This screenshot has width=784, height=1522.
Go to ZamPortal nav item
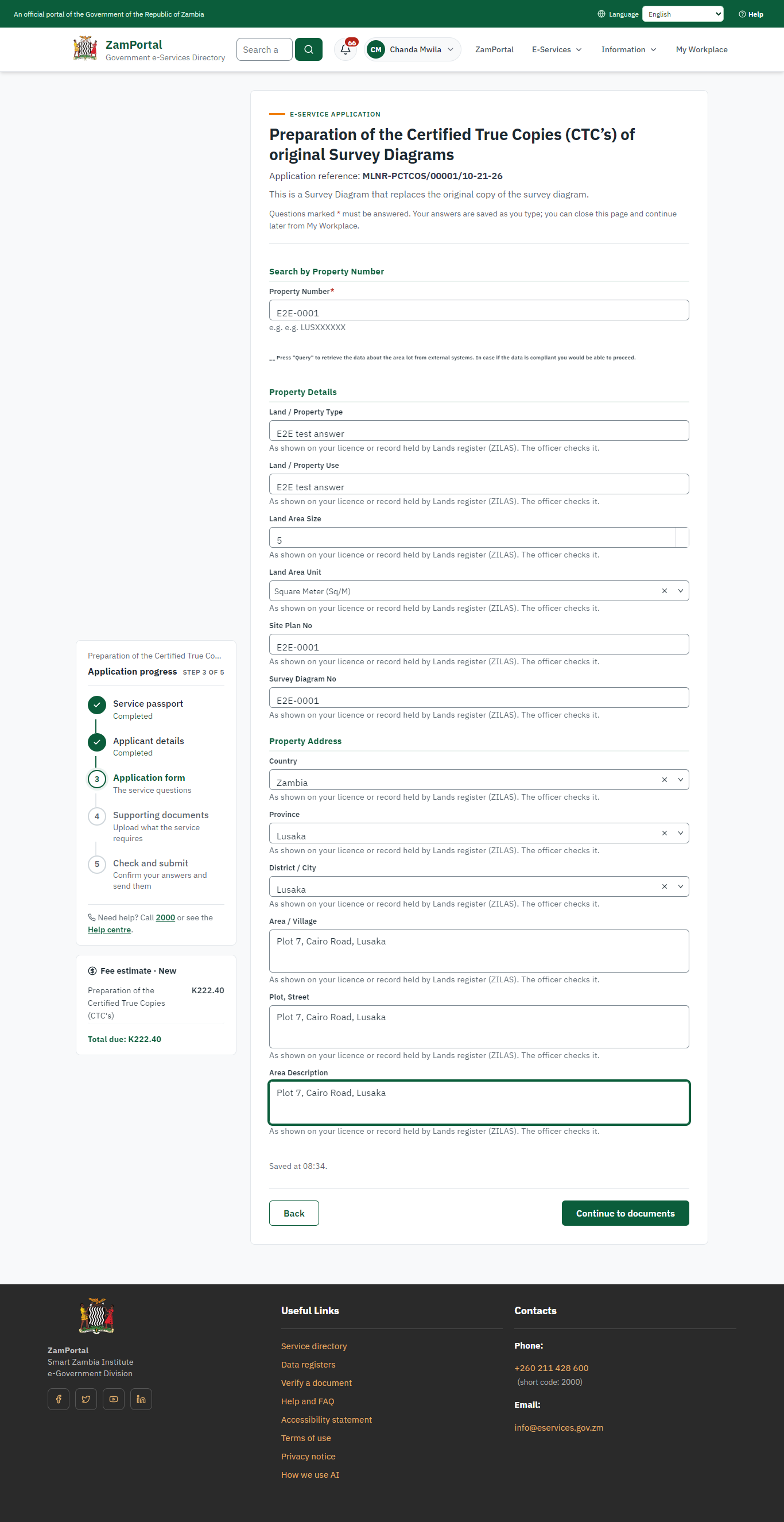coord(494,49)
